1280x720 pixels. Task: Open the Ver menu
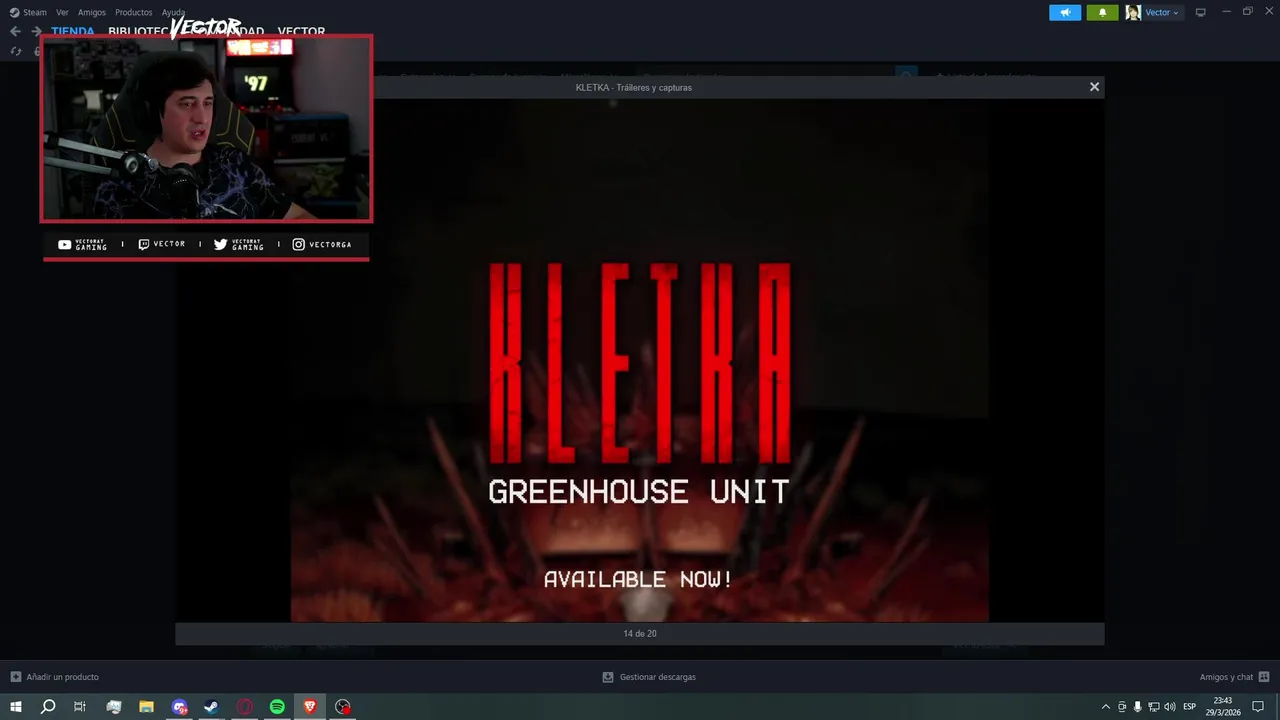62,12
